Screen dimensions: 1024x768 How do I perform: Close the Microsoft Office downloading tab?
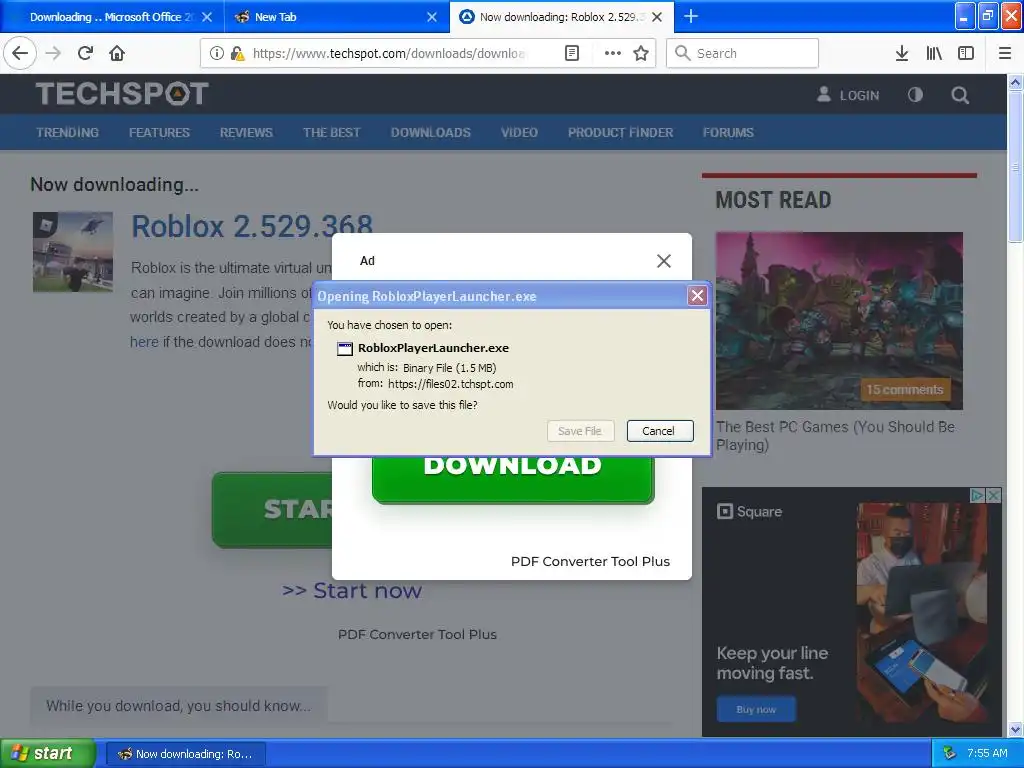click(x=207, y=17)
